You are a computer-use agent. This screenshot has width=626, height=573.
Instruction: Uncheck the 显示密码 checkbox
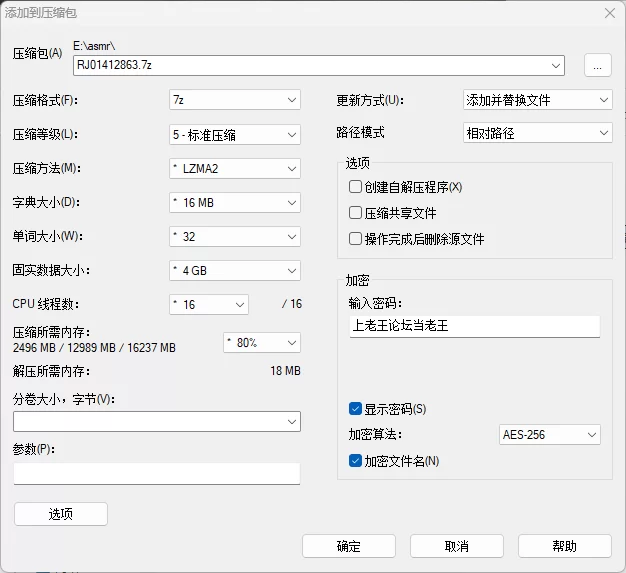(x=355, y=408)
